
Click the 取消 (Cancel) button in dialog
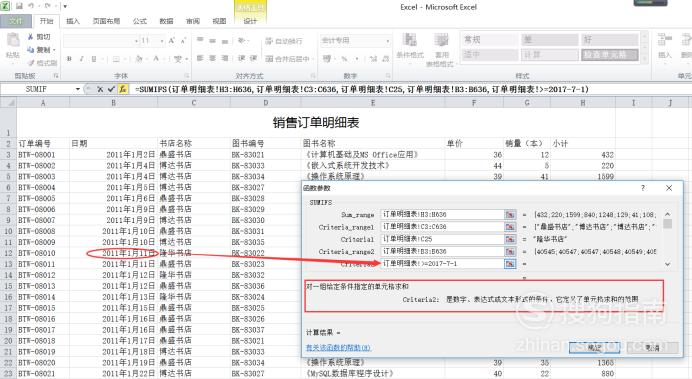coord(652,348)
